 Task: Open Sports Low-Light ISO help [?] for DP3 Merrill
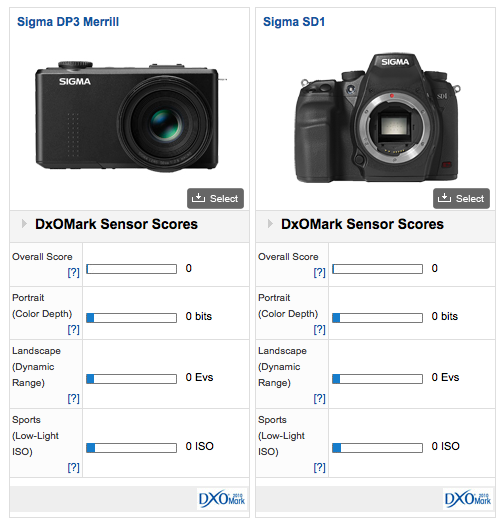[74, 467]
